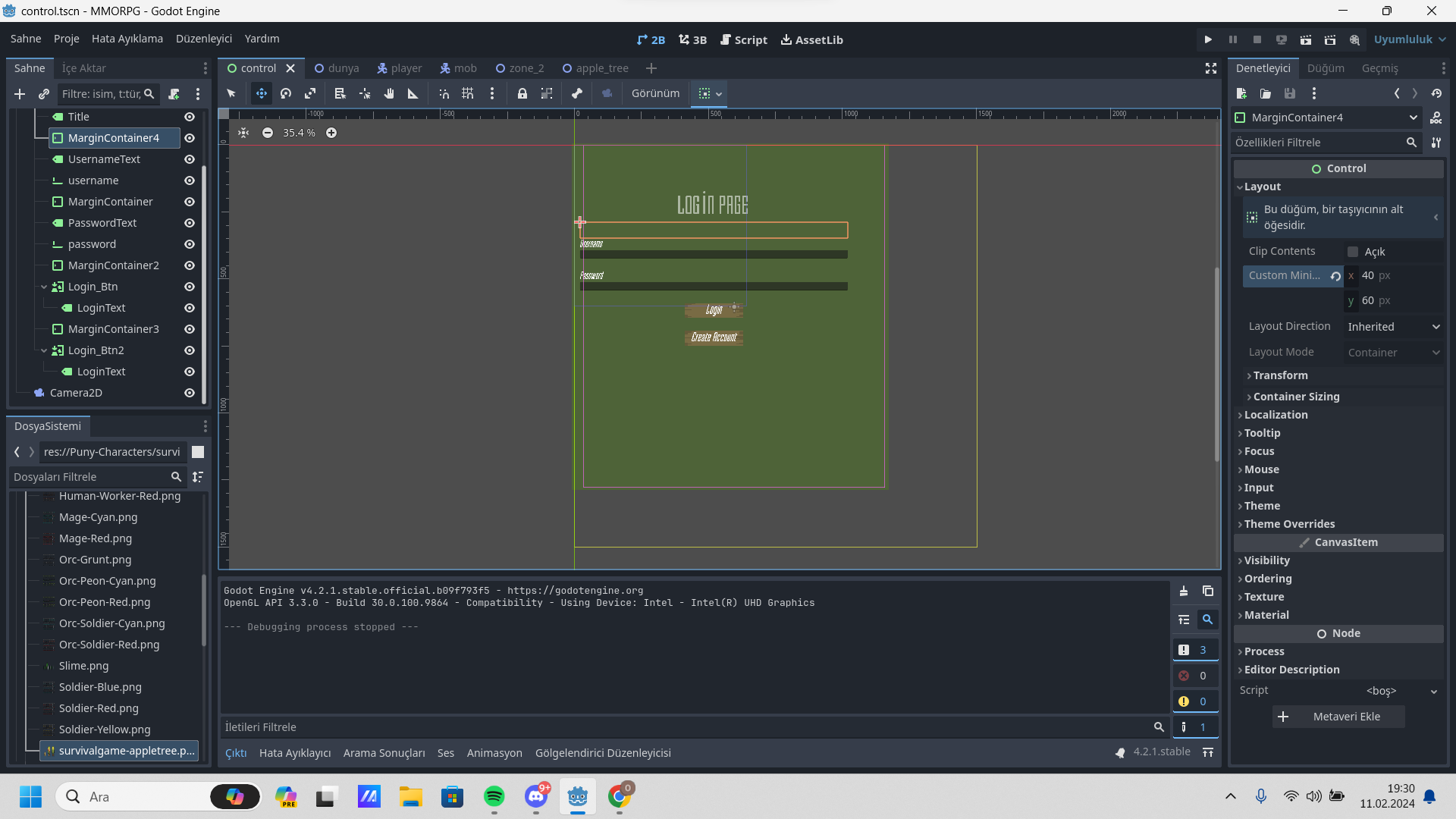The width and height of the screenshot is (1456, 819).
Task: Clear the output log
Action: coord(1184,591)
